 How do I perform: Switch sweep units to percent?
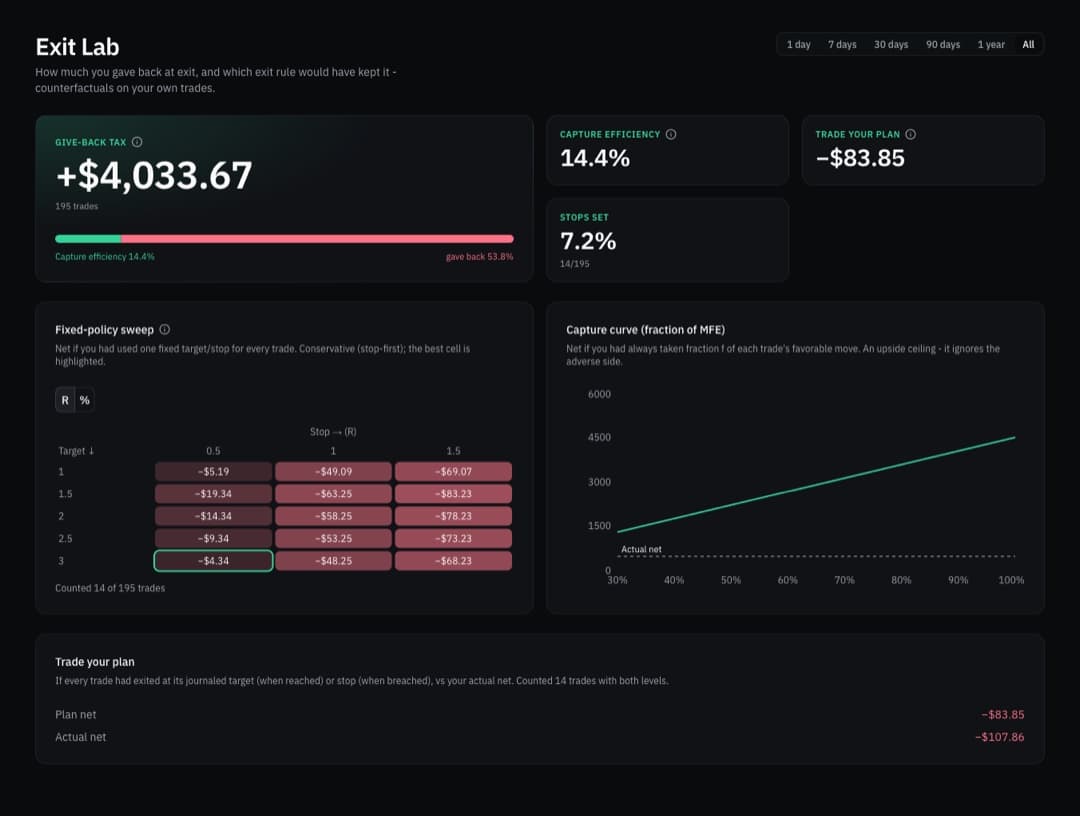point(85,400)
